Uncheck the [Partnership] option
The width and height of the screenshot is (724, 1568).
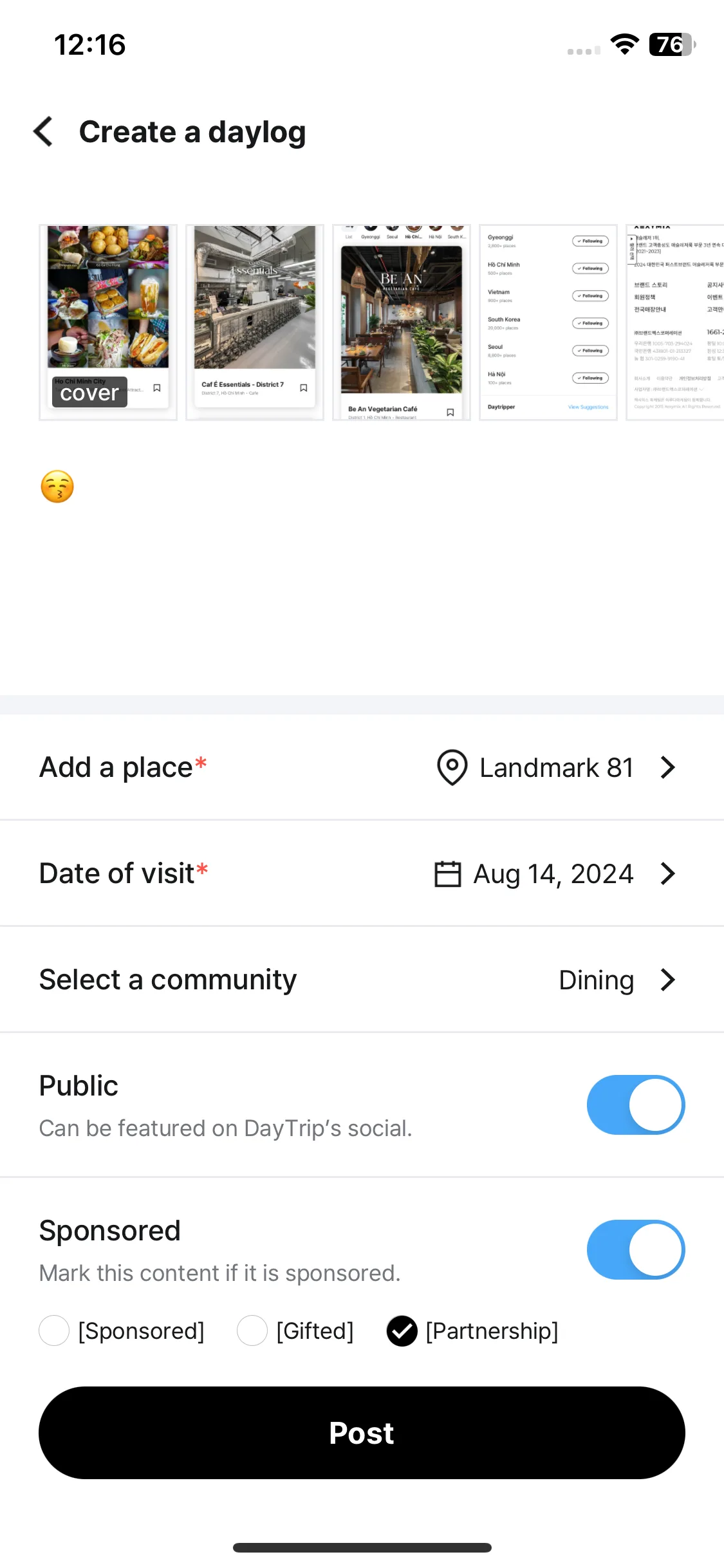click(x=402, y=1330)
